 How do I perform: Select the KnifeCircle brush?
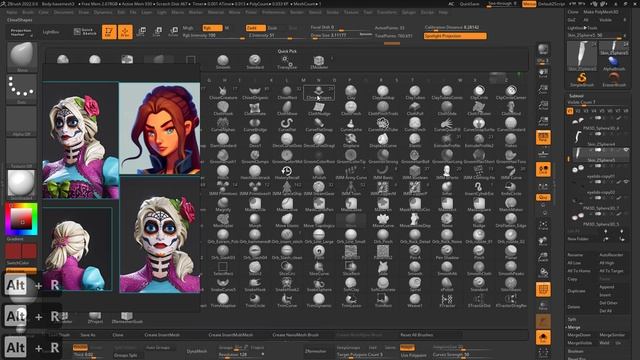click(511, 189)
